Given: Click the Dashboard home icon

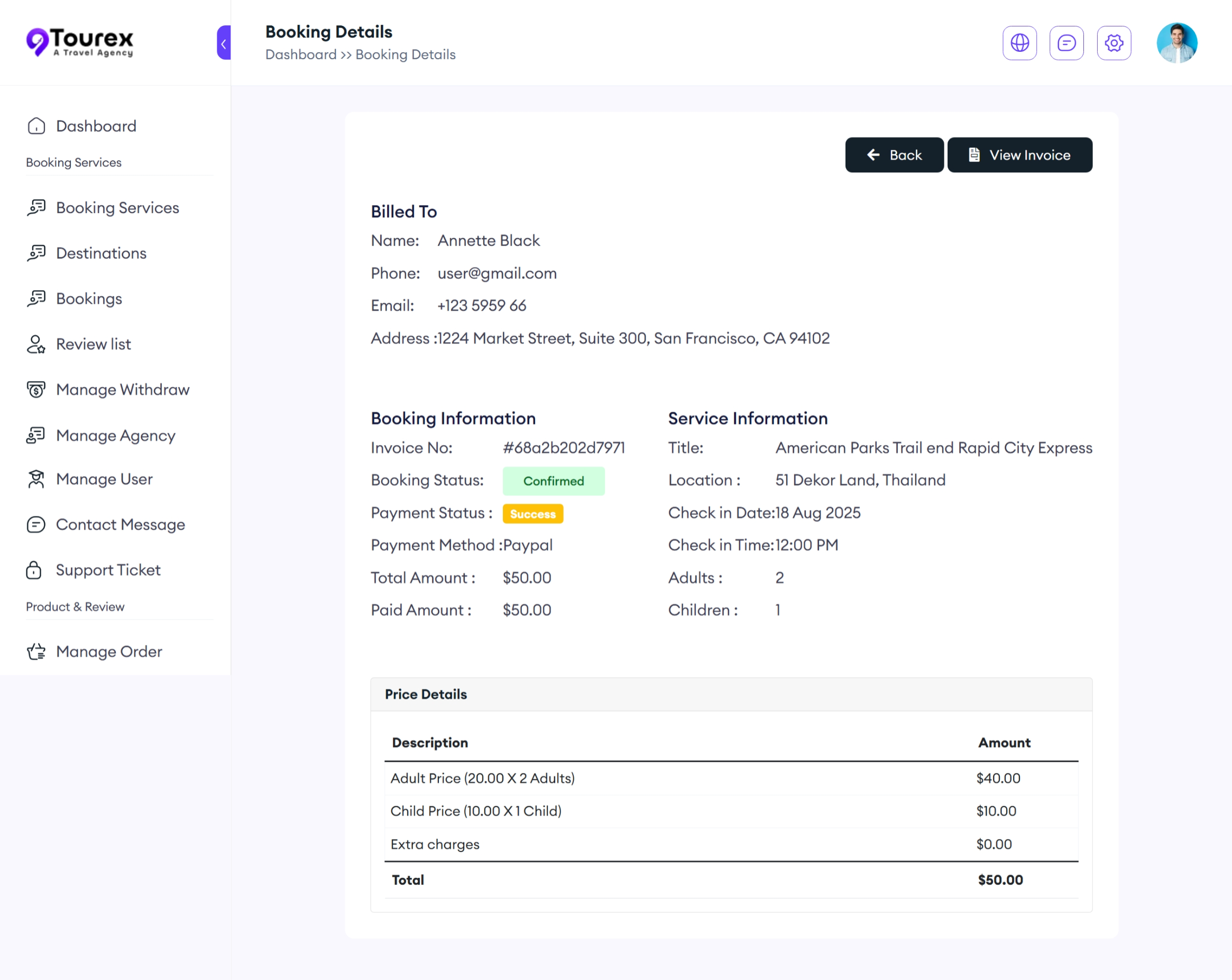Looking at the screenshot, I should click(36, 126).
